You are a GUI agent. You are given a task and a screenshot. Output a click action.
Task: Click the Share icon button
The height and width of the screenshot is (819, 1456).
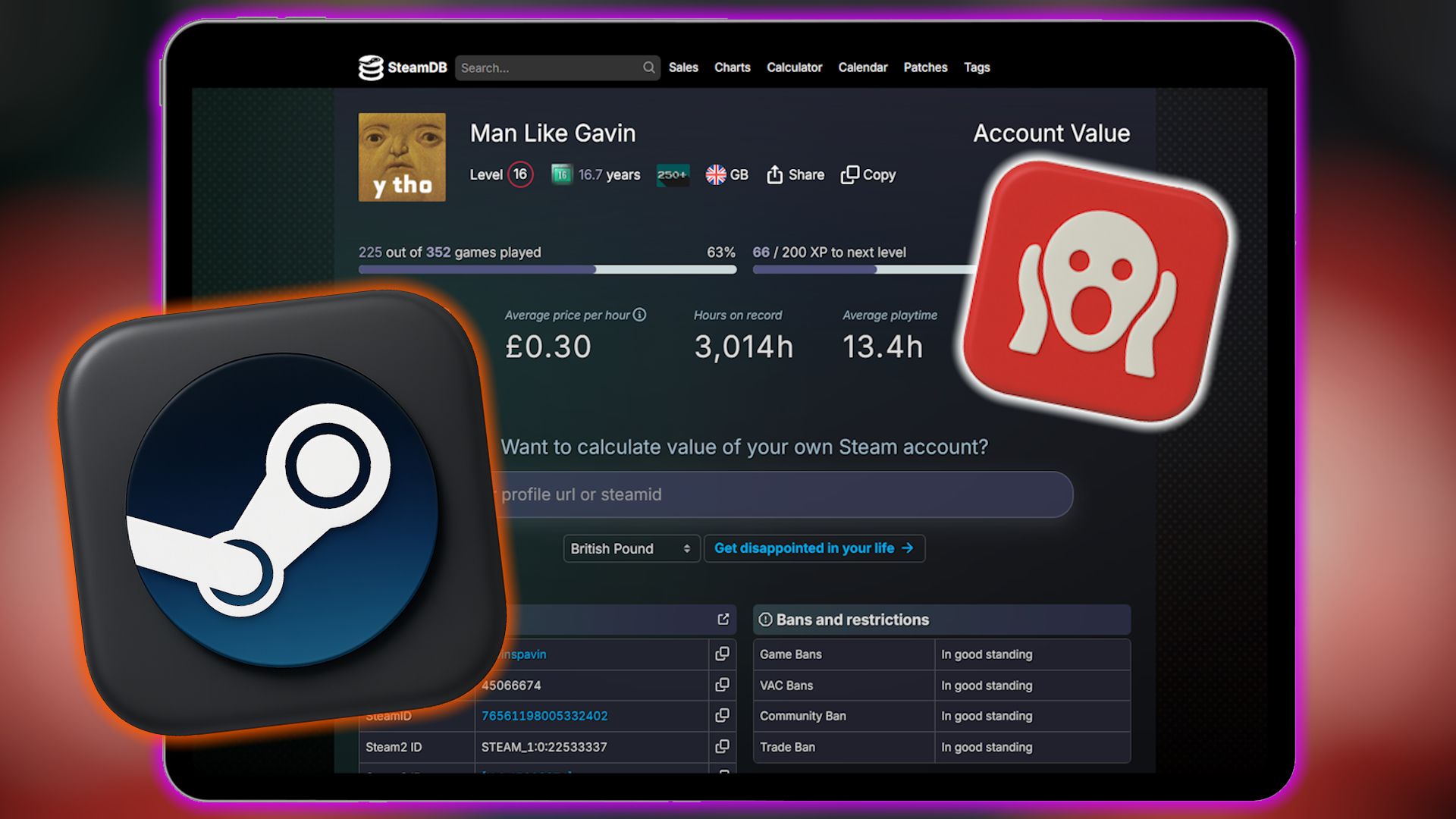774,174
